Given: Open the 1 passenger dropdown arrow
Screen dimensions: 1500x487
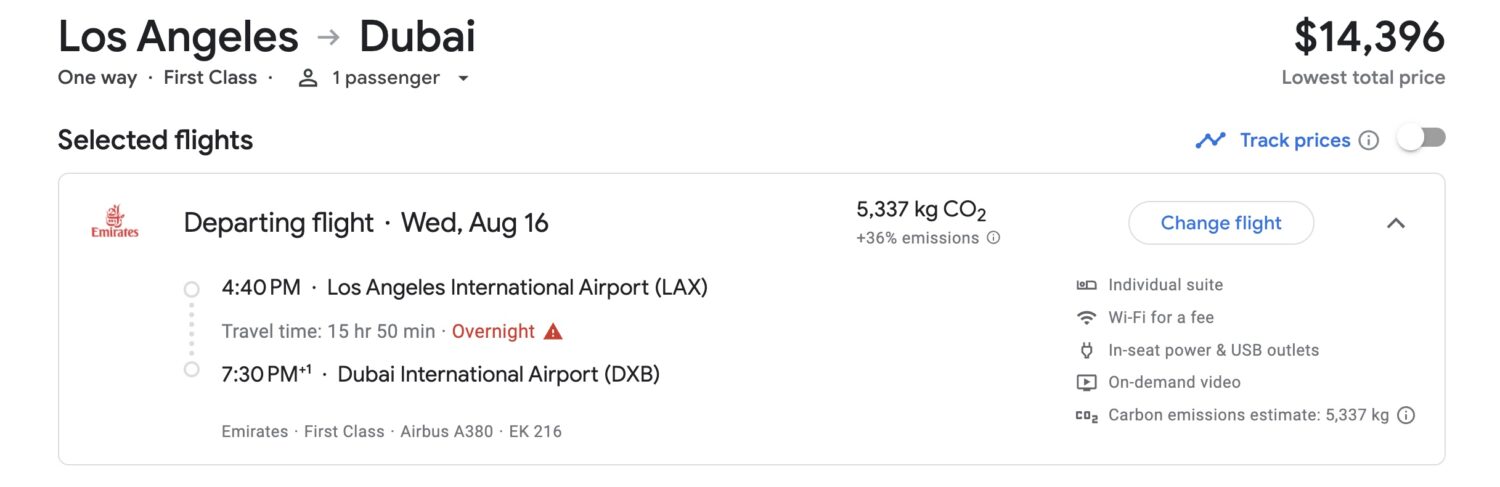Looking at the screenshot, I should tap(463, 78).
